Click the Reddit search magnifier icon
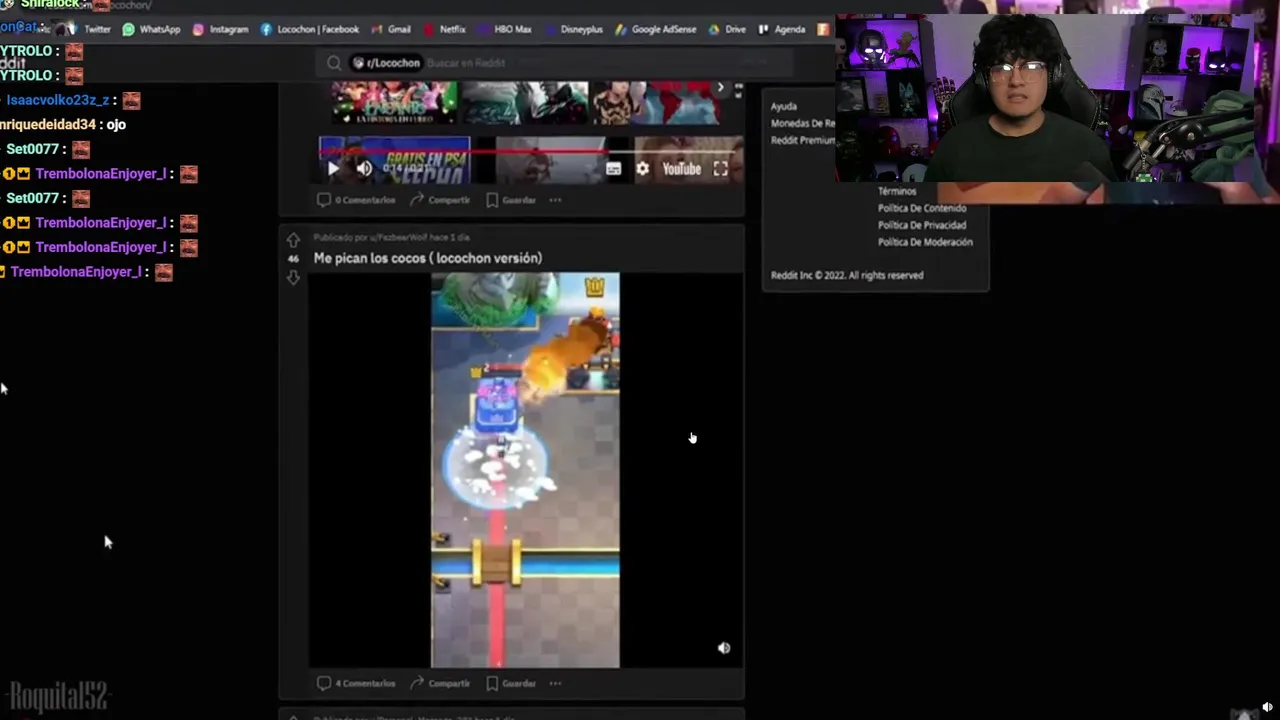The height and width of the screenshot is (720, 1280). pos(334,63)
